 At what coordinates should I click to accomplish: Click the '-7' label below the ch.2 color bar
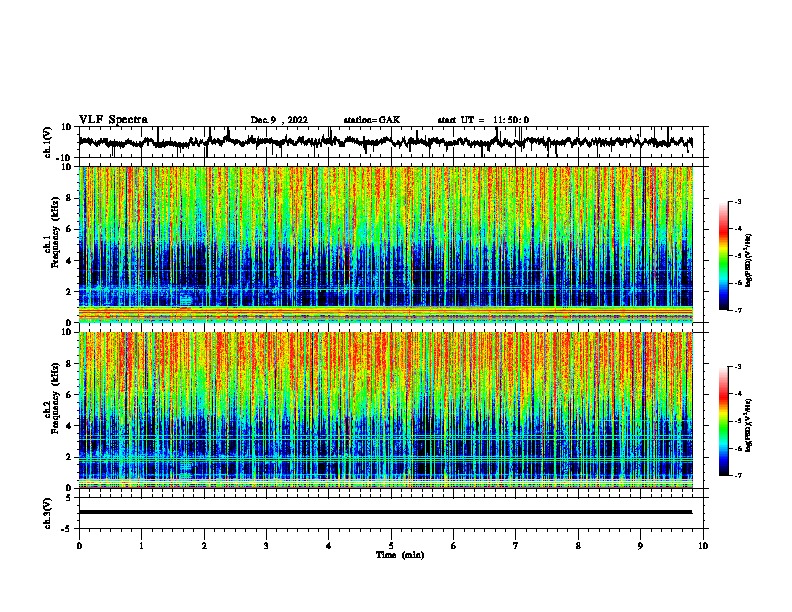(737, 475)
